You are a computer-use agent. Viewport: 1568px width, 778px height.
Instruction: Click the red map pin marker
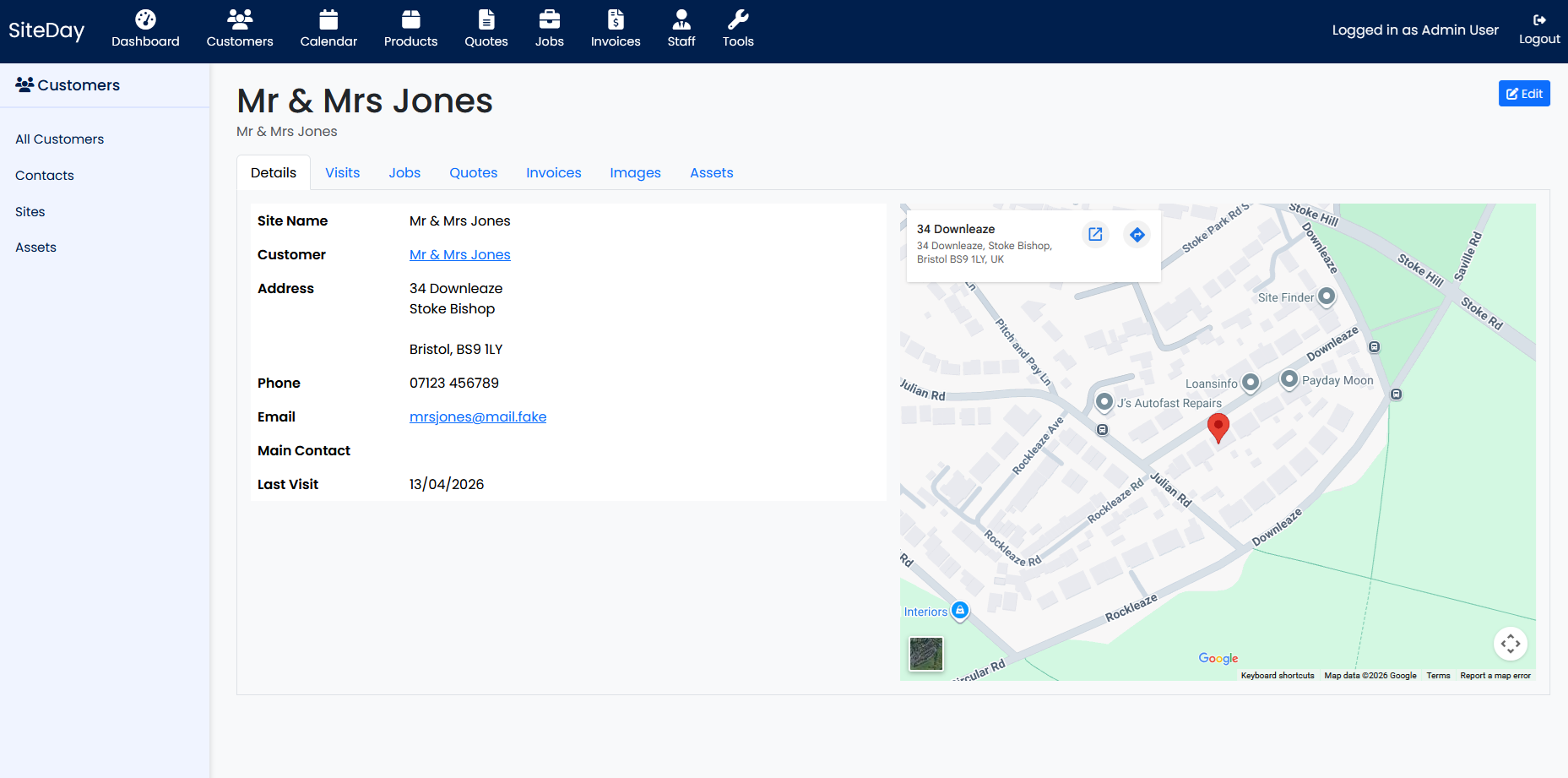click(x=1218, y=427)
